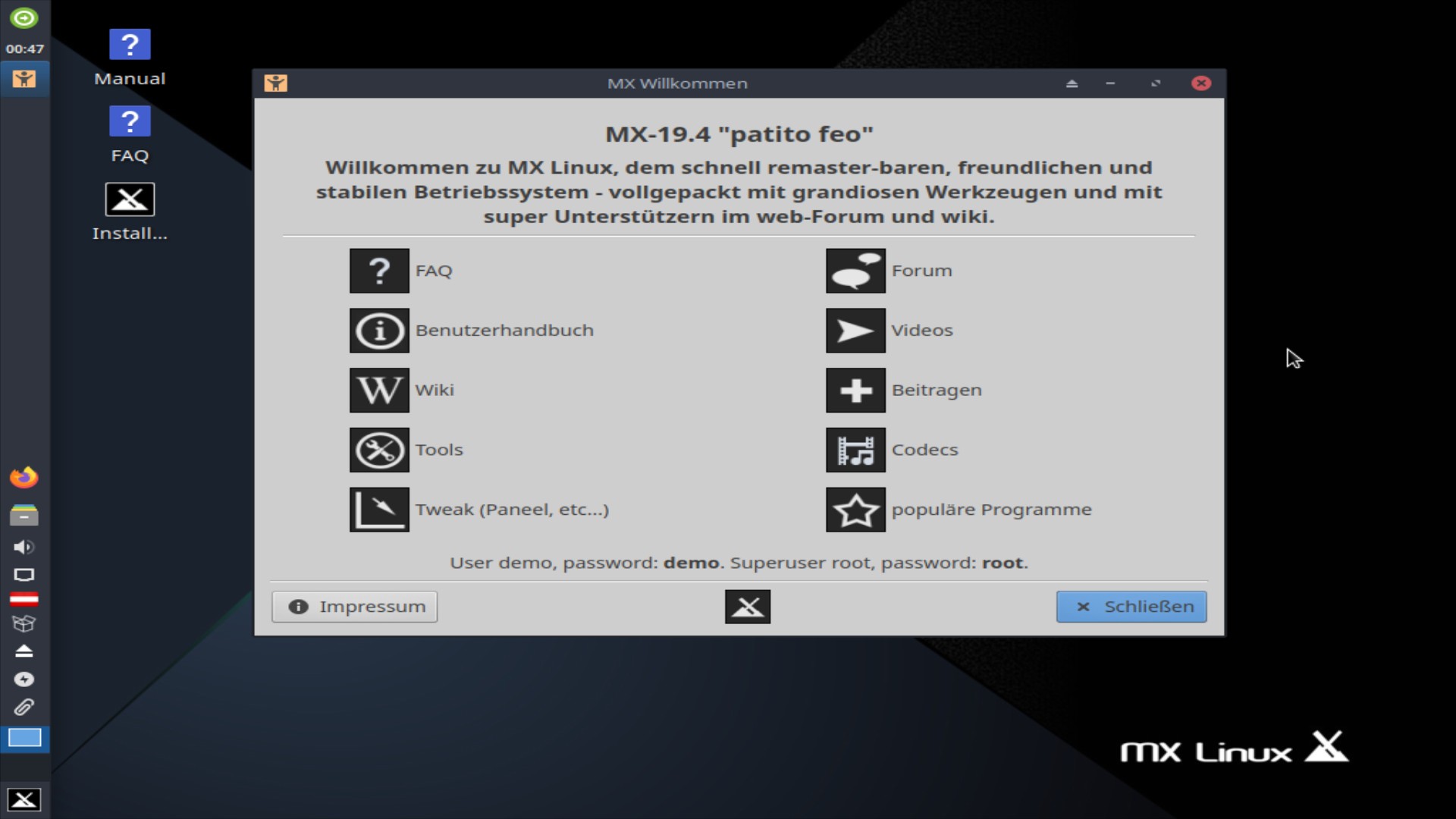Open the package installer box icon
Viewport: 1456px width, 819px height.
pyautogui.click(x=24, y=624)
